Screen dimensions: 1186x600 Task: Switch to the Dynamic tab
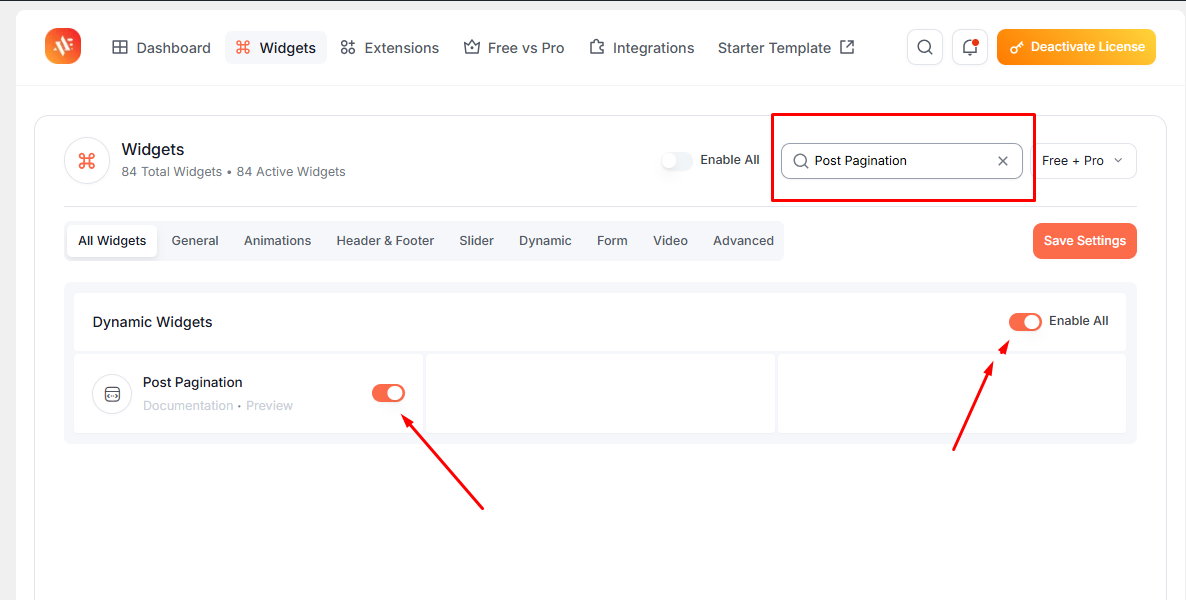545,241
